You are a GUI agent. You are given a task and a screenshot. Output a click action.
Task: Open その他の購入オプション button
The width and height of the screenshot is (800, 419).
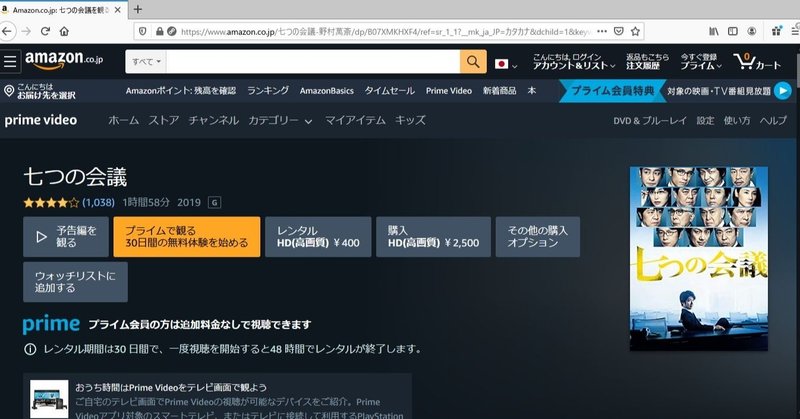[538, 237]
